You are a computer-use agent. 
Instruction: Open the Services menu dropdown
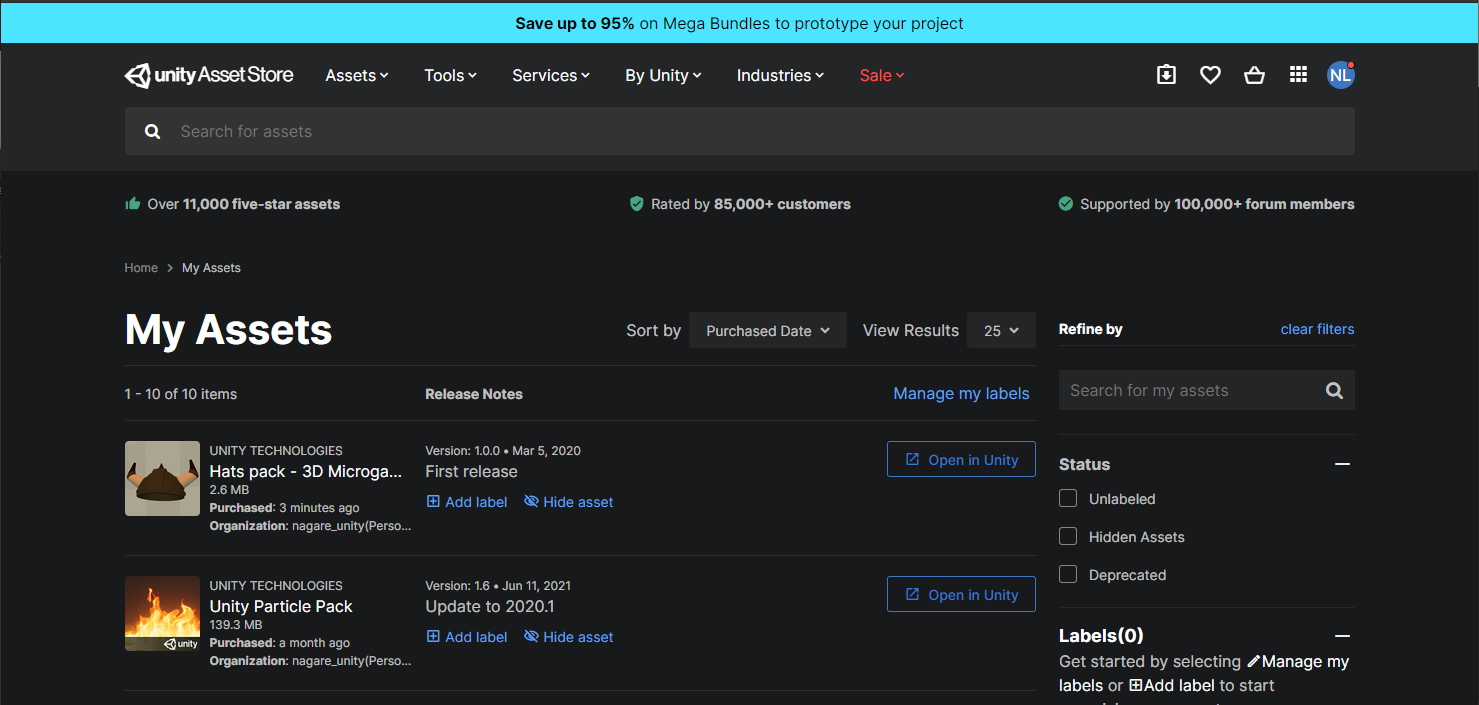click(x=551, y=75)
